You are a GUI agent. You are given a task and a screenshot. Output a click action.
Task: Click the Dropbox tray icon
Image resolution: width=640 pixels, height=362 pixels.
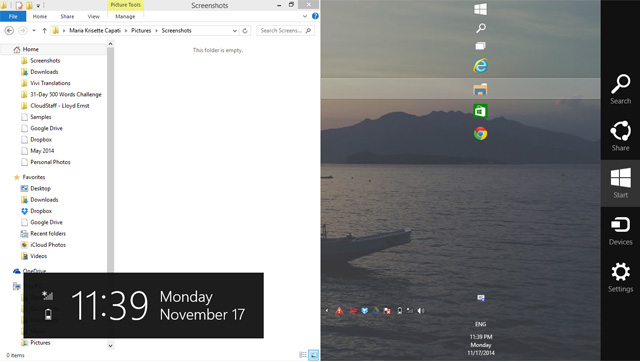364,311
